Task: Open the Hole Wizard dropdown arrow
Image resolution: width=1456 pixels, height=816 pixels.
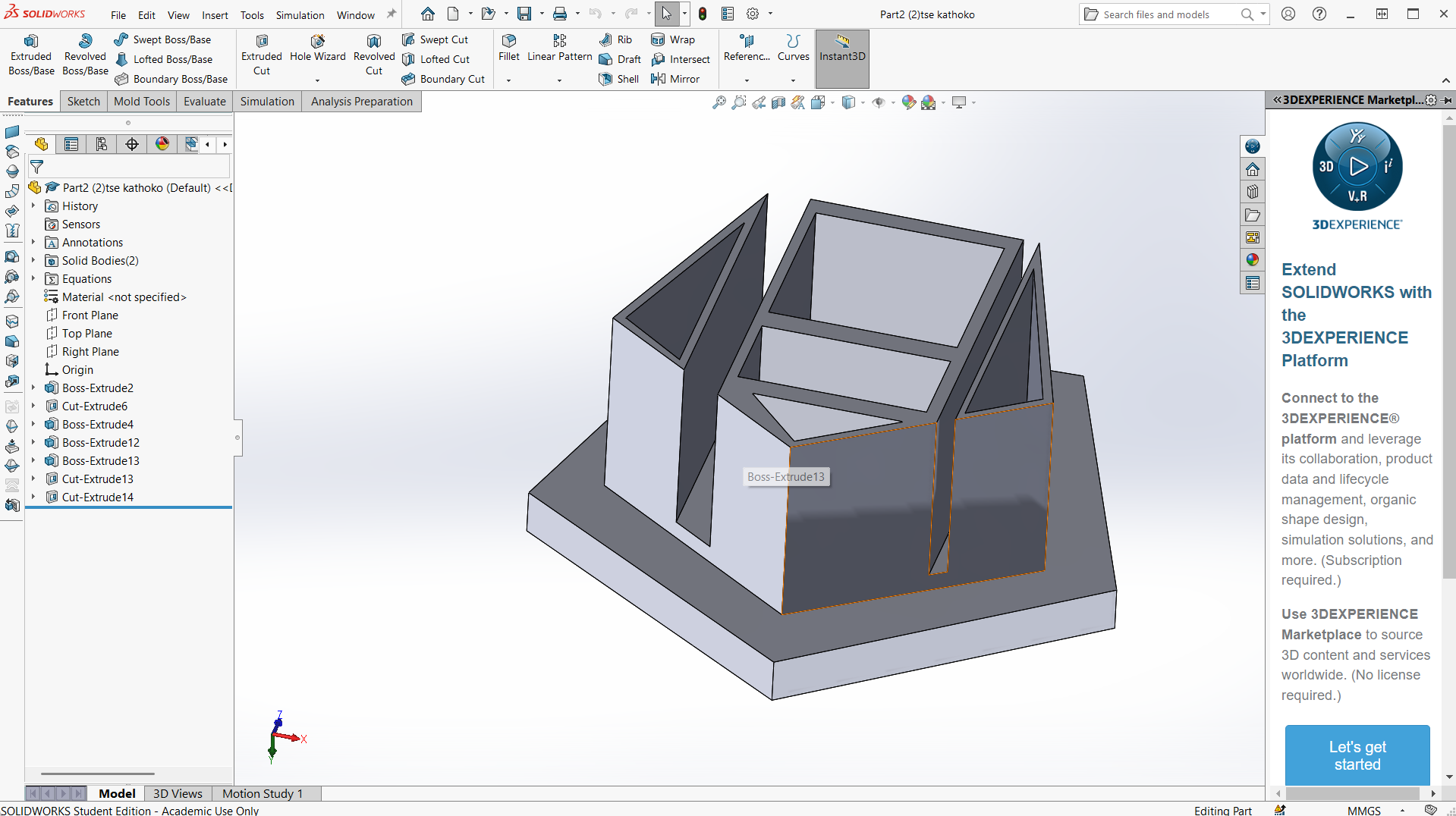Action: [x=317, y=80]
